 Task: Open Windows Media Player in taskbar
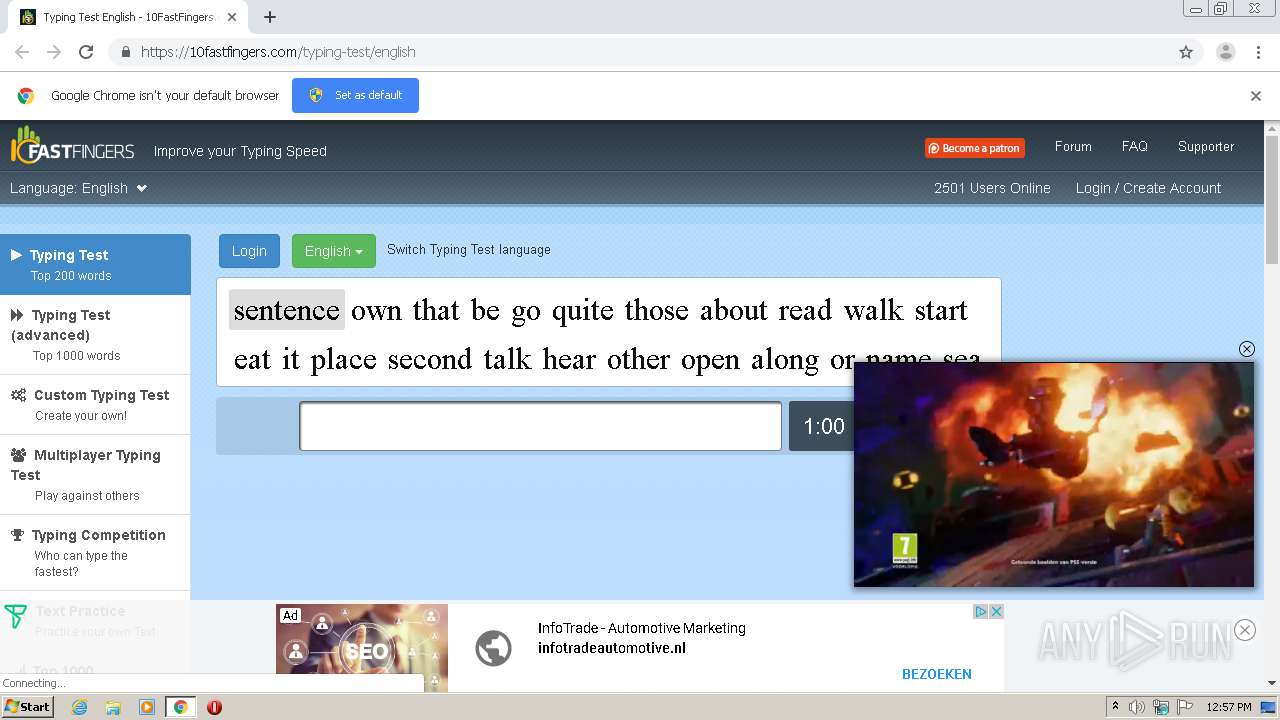pos(147,707)
